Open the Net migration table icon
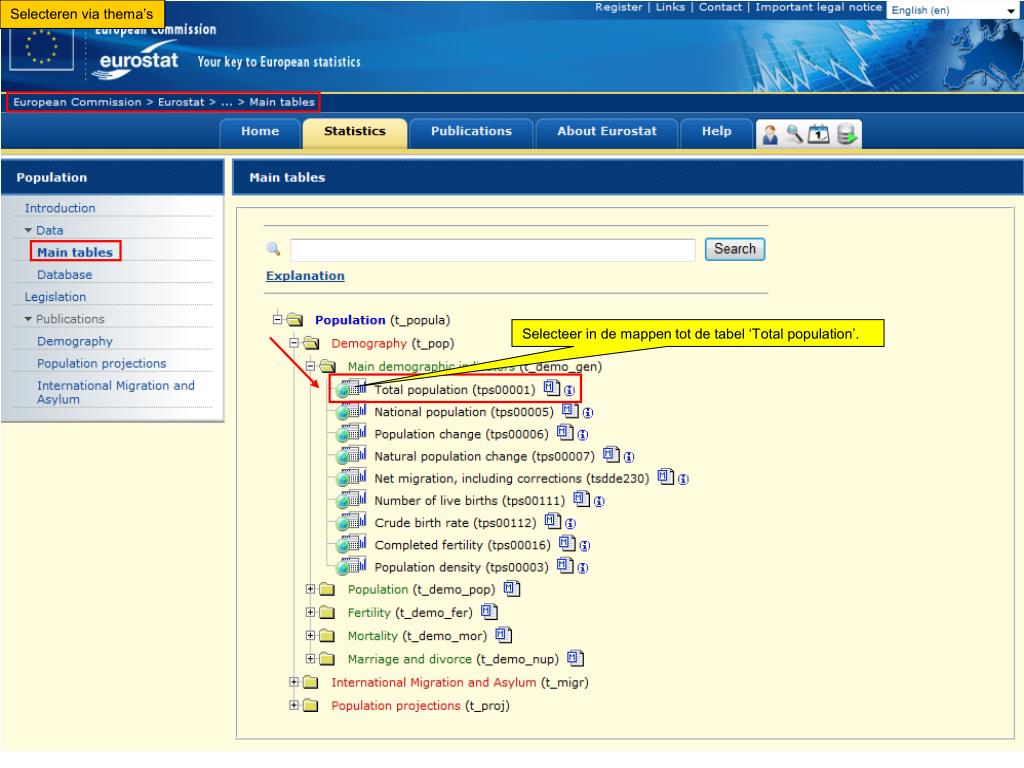The width and height of the screenshot is (1024, 768). click(x=351, y=478)
